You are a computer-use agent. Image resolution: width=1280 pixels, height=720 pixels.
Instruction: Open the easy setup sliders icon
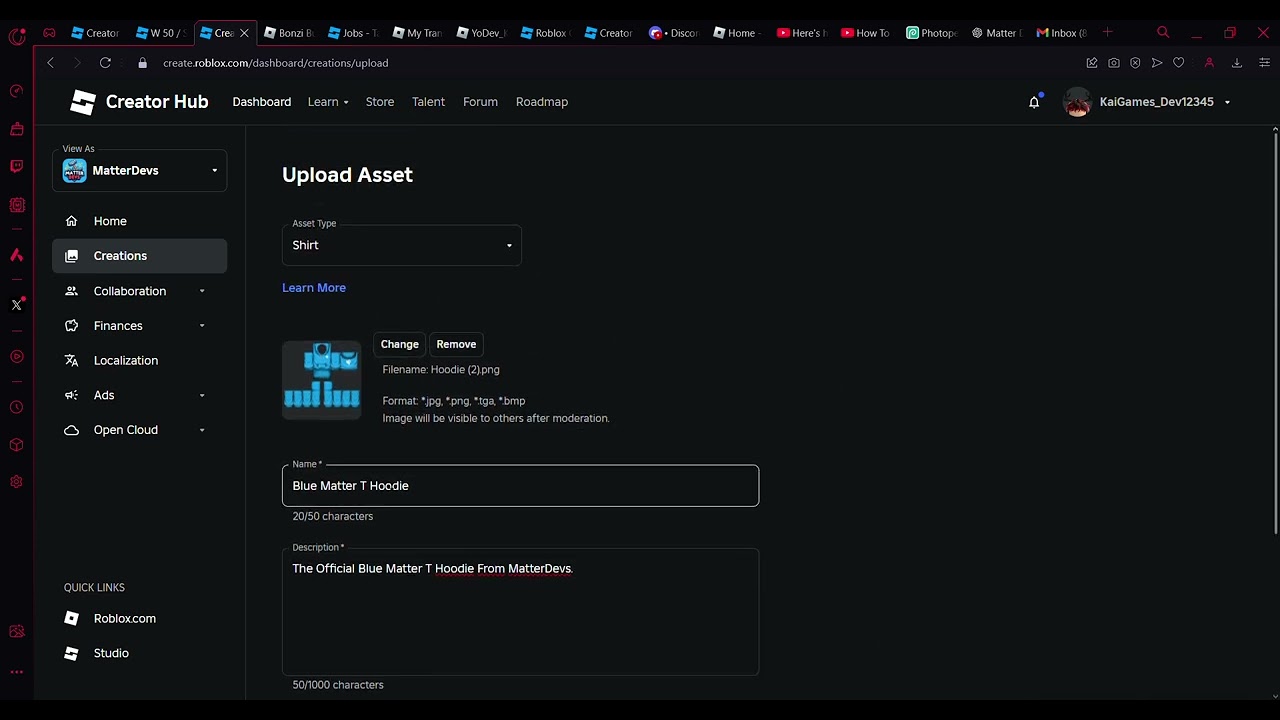point(1264,63)
